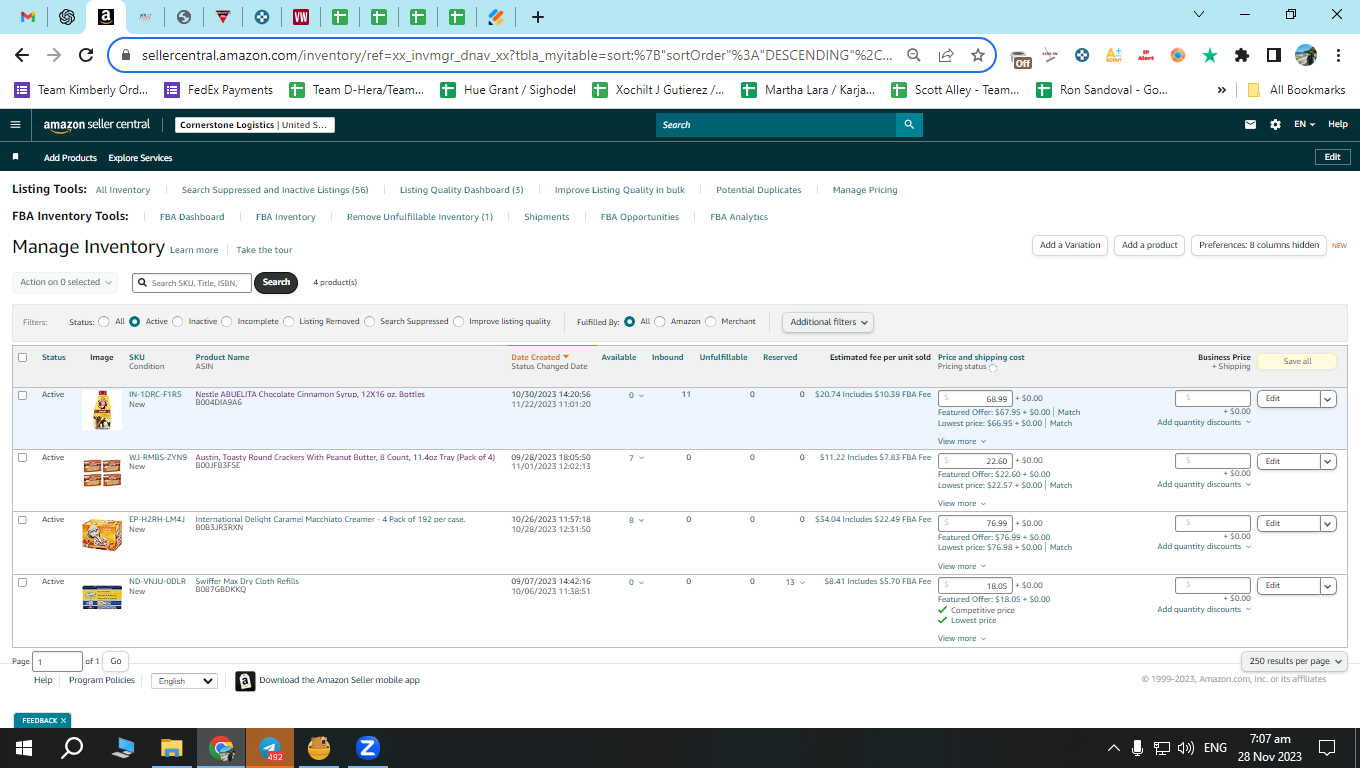This screenshot has width=1360, height=768.
Task: Select the Inactive status filter
Action: pyautogui.click(x=178, y=322)
